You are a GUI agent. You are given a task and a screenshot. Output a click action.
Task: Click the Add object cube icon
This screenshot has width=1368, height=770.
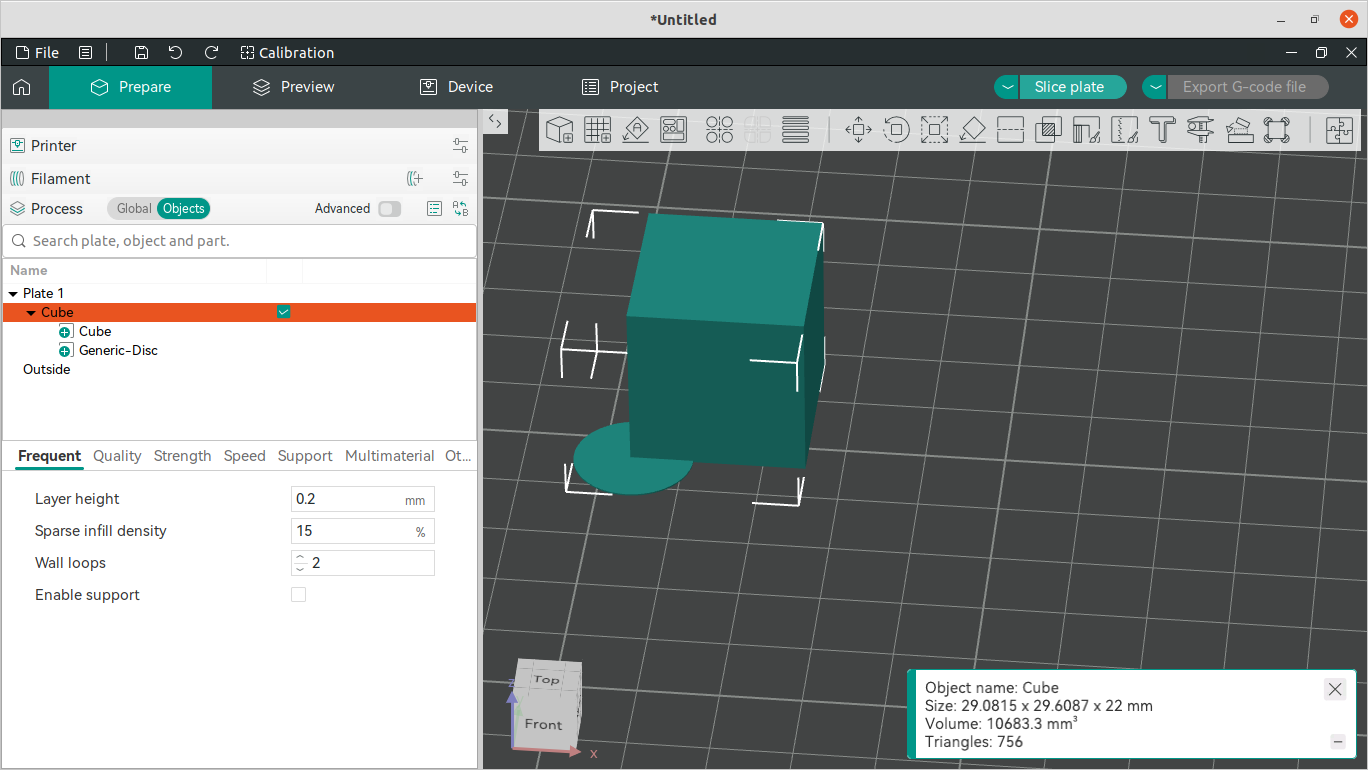(x=559, y=130)
